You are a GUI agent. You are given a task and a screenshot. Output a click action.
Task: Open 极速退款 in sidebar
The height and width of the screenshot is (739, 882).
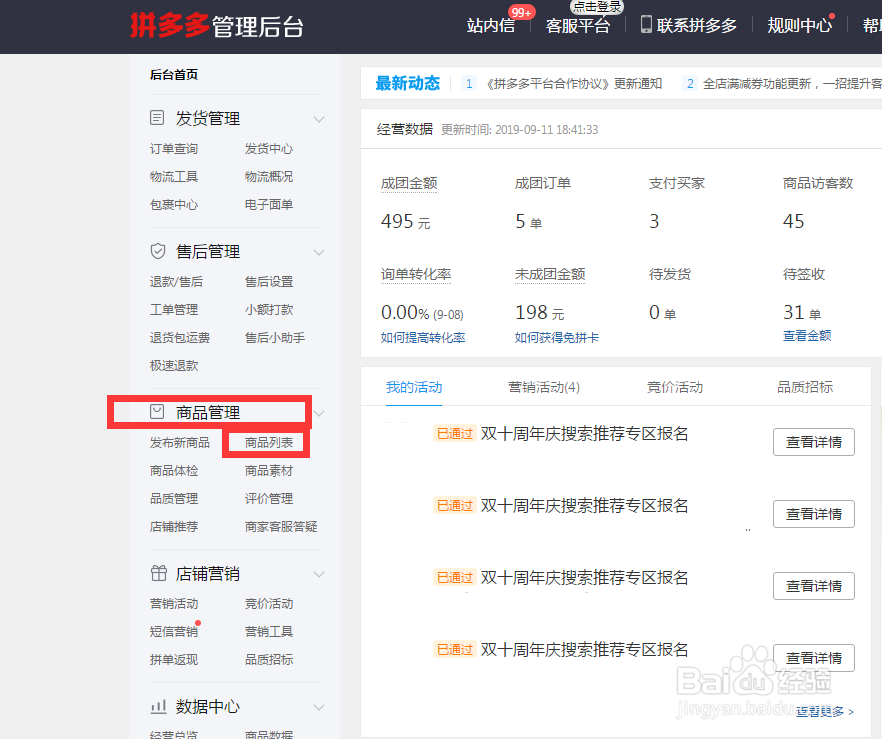pyautogui.click(x=174, y=366)
